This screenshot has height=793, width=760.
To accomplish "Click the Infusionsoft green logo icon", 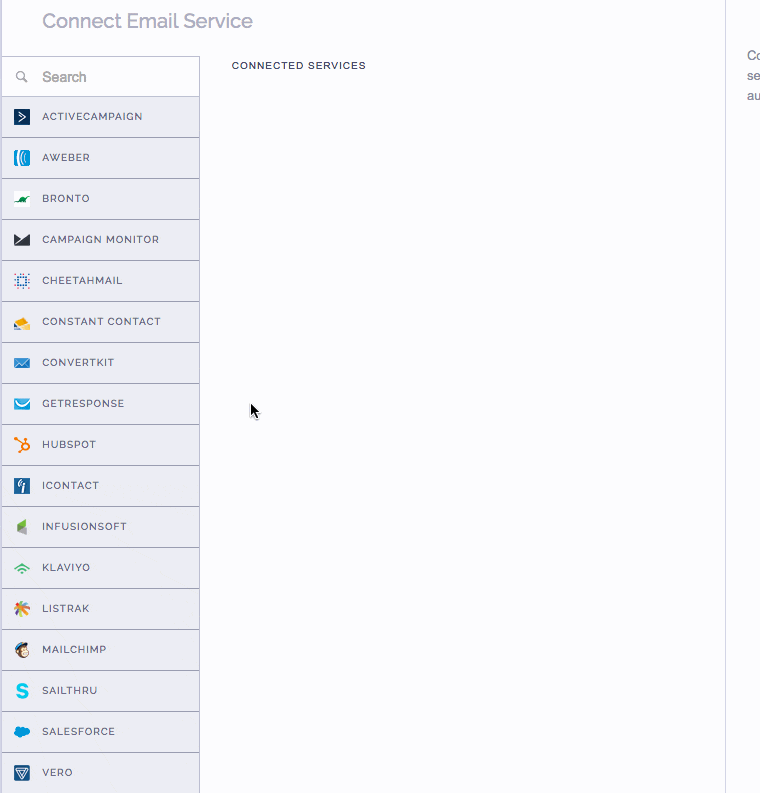I will [x=22, y=526].
